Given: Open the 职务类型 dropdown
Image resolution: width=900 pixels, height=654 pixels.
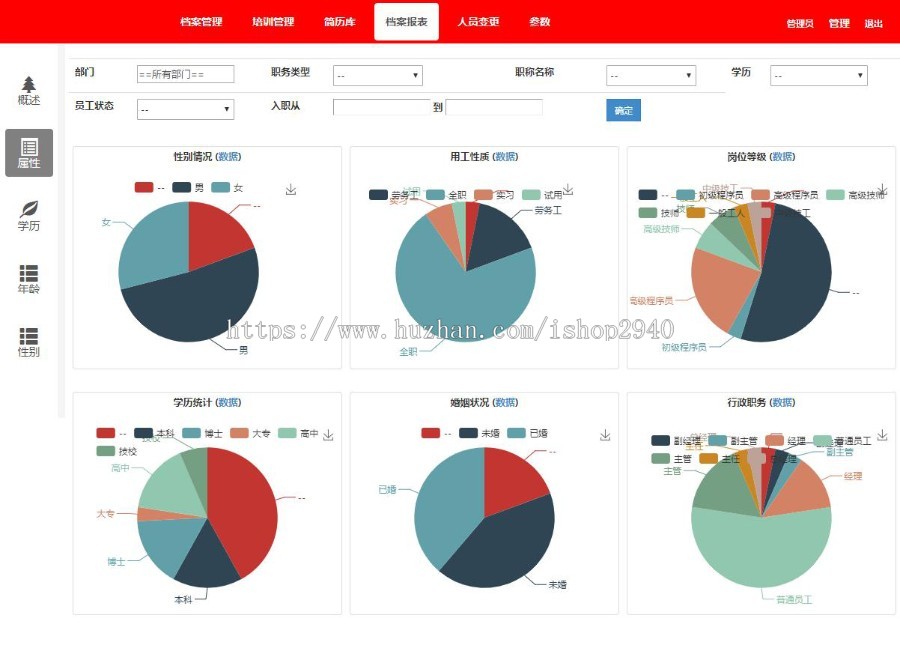Looking at the screenshot, I should click(378, 75).
